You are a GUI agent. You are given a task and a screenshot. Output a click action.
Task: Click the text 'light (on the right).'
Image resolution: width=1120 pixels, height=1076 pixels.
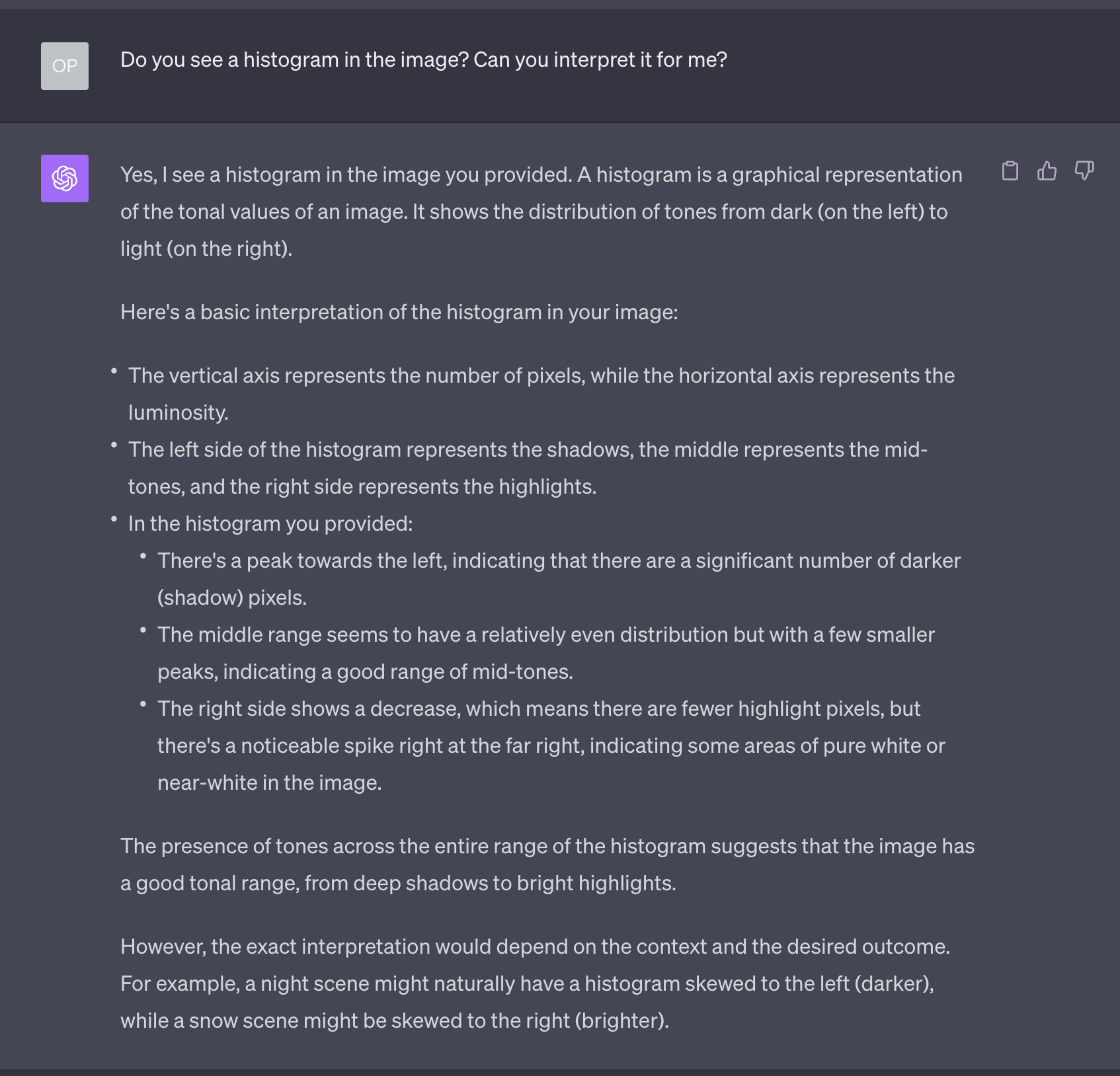pyautogui.click(x=206, y=249)
